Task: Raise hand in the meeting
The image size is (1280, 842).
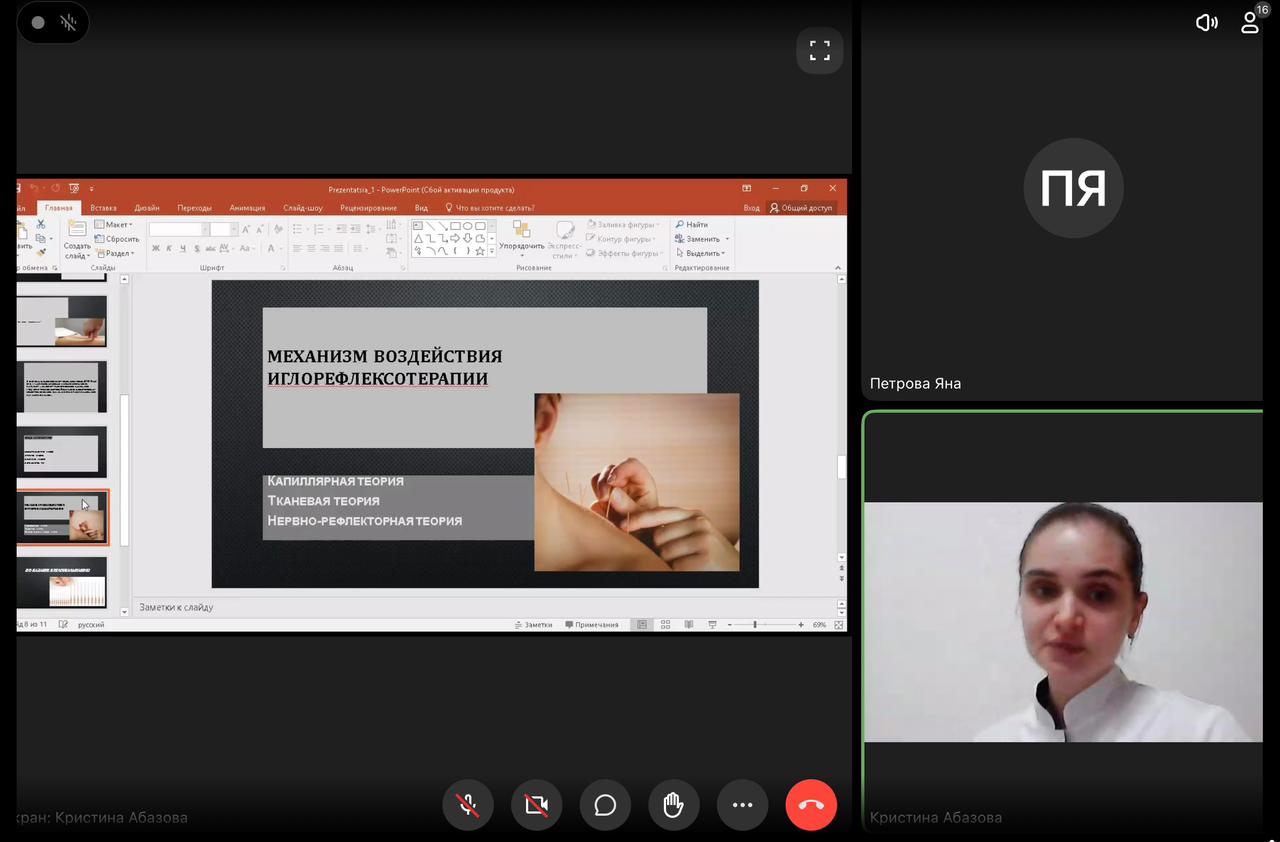Action: coord(674,805)
